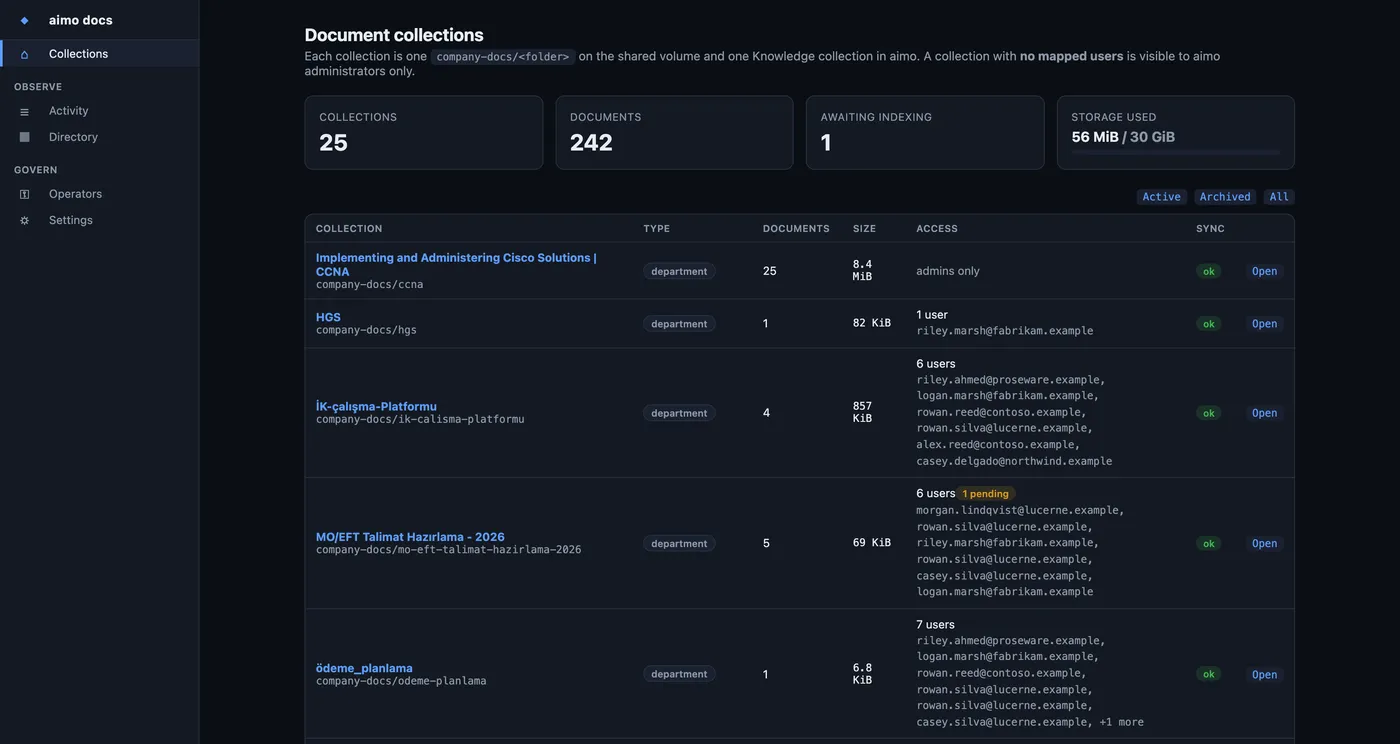Click the 1 pending badge
This screenshot has width=1400, height=744.
[x=986, y=494]
